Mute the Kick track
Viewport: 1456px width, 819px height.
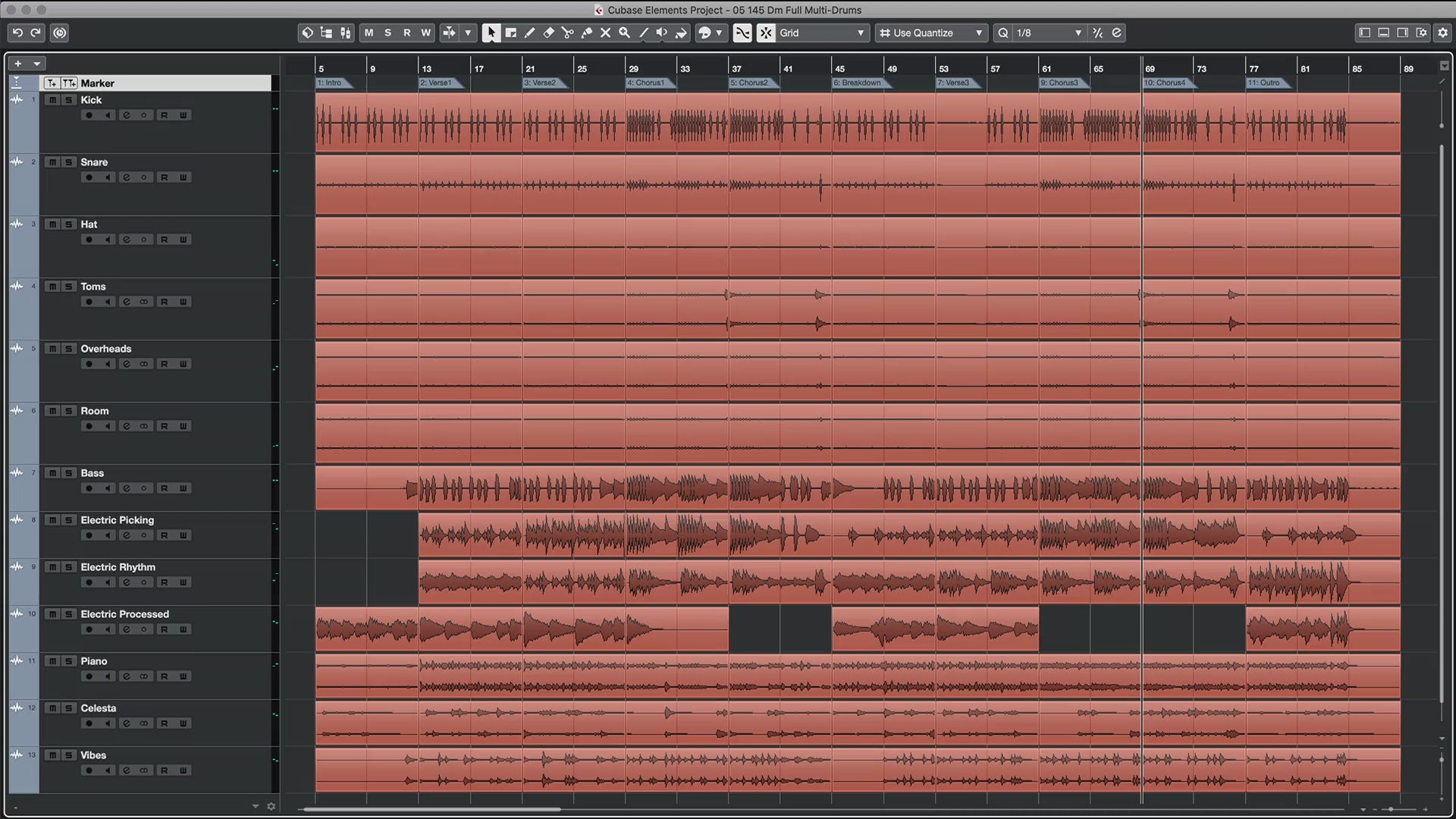pyautogui.click(x=52, y=100)
